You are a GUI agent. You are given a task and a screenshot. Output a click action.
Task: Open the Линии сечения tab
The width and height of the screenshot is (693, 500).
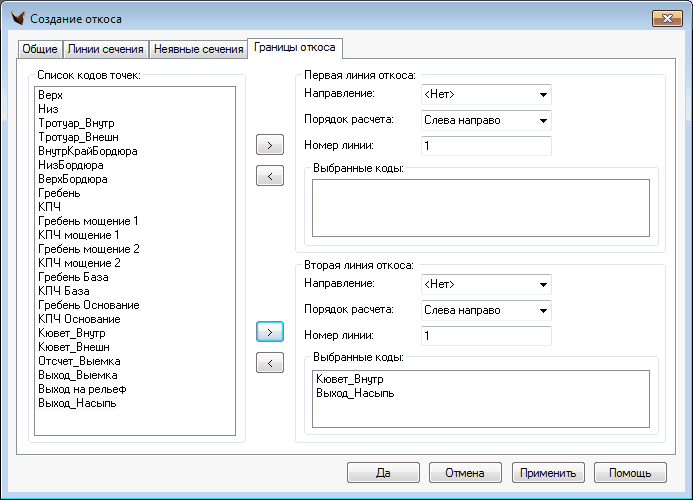pyautogui.click(x=105, y=49)
